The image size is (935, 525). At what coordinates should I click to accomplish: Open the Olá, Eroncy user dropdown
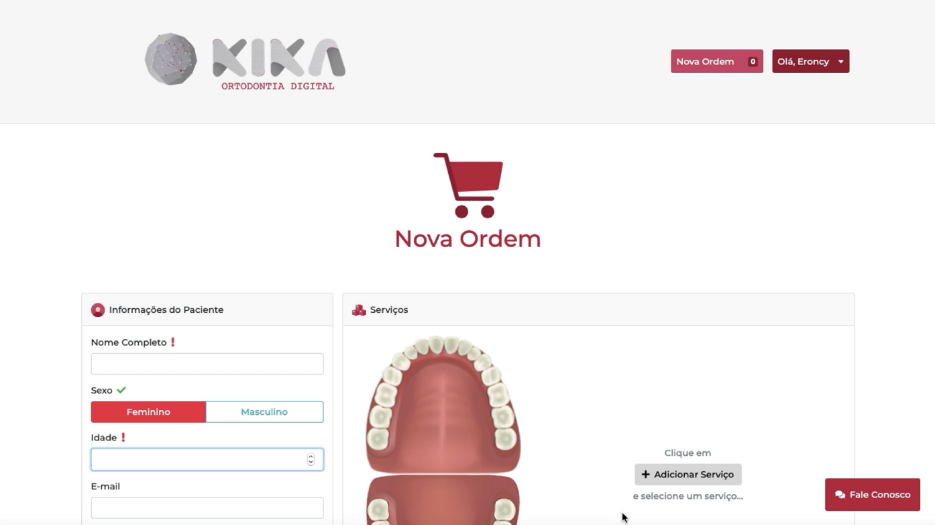[810, 61]
